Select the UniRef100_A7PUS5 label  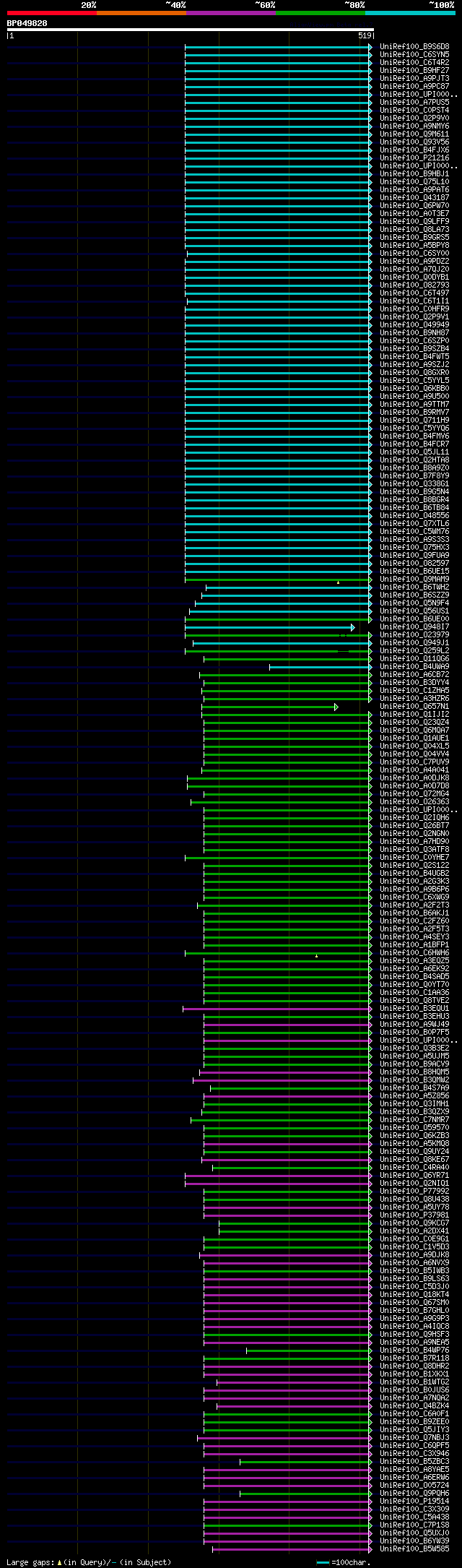pyautogui.click(x=414, y=102)
